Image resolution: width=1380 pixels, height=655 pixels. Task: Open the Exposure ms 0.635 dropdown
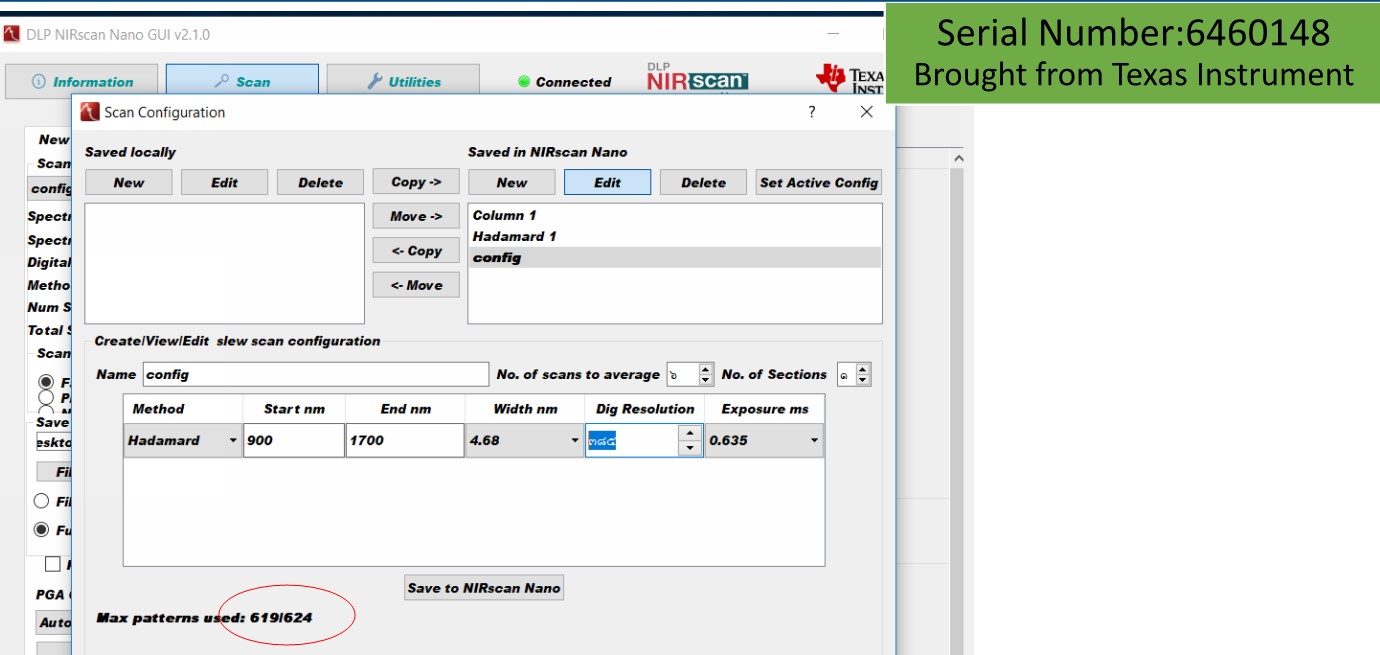click(764, 440)
